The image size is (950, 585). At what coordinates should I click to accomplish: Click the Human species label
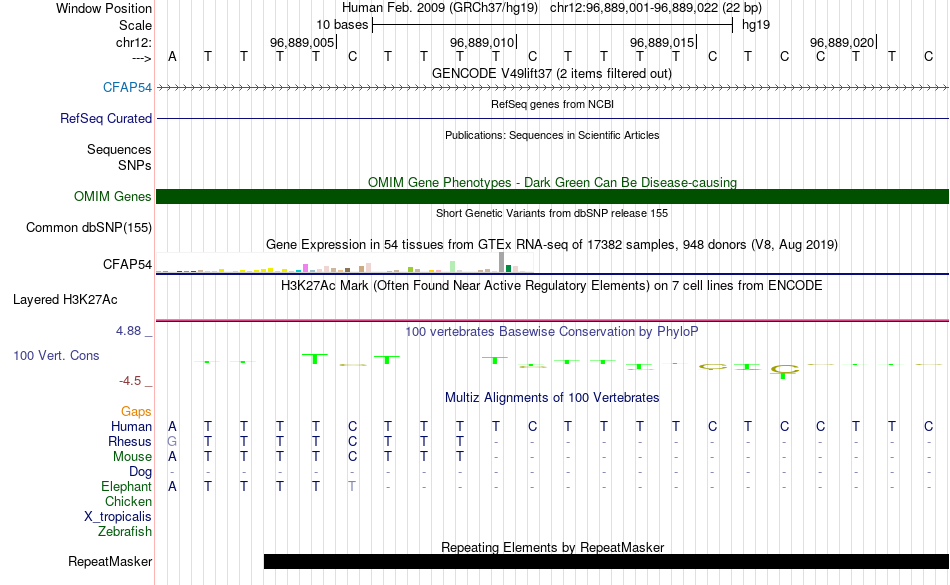pos(131,426)
